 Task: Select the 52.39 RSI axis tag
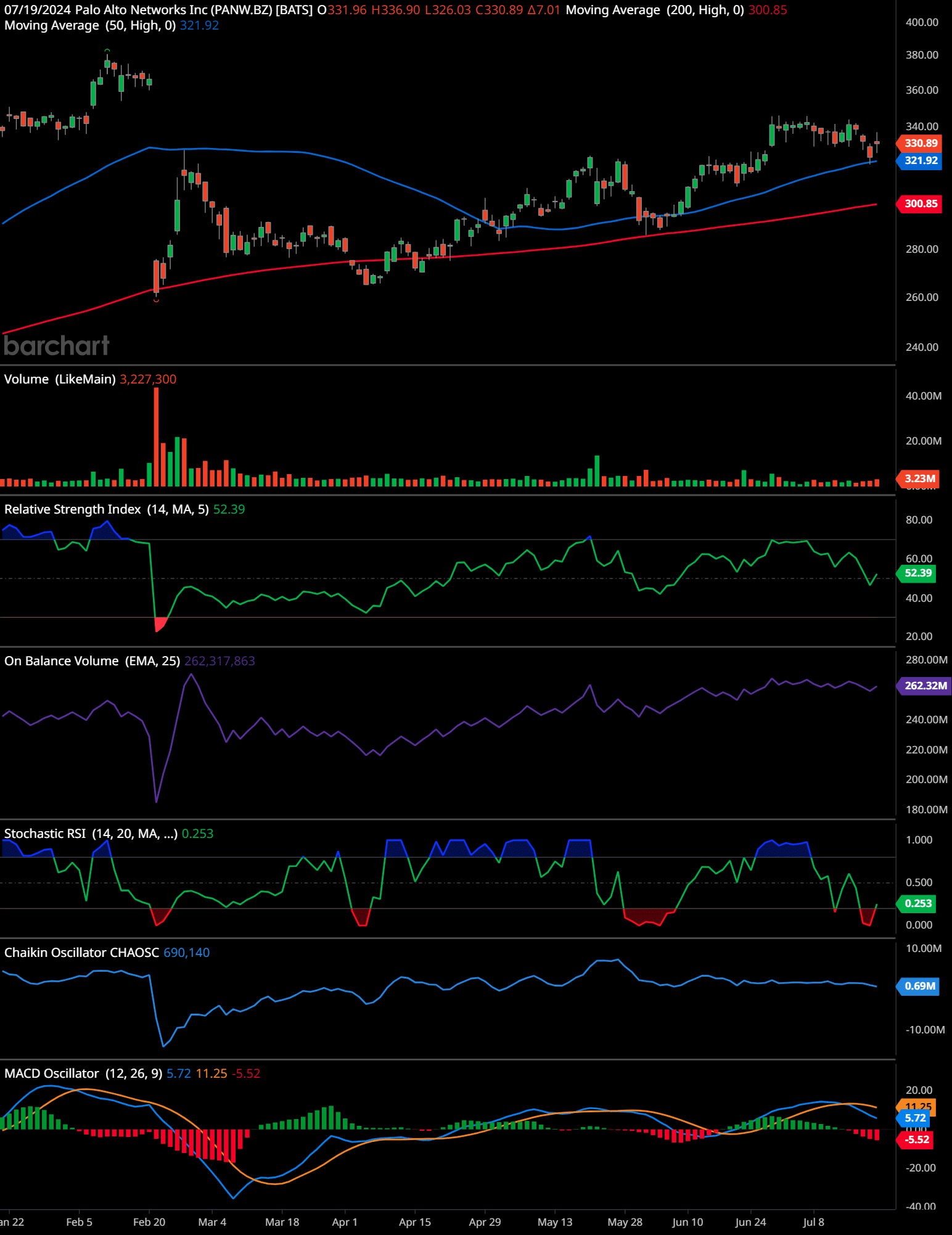pyautogui.click(x=917, y=573)
